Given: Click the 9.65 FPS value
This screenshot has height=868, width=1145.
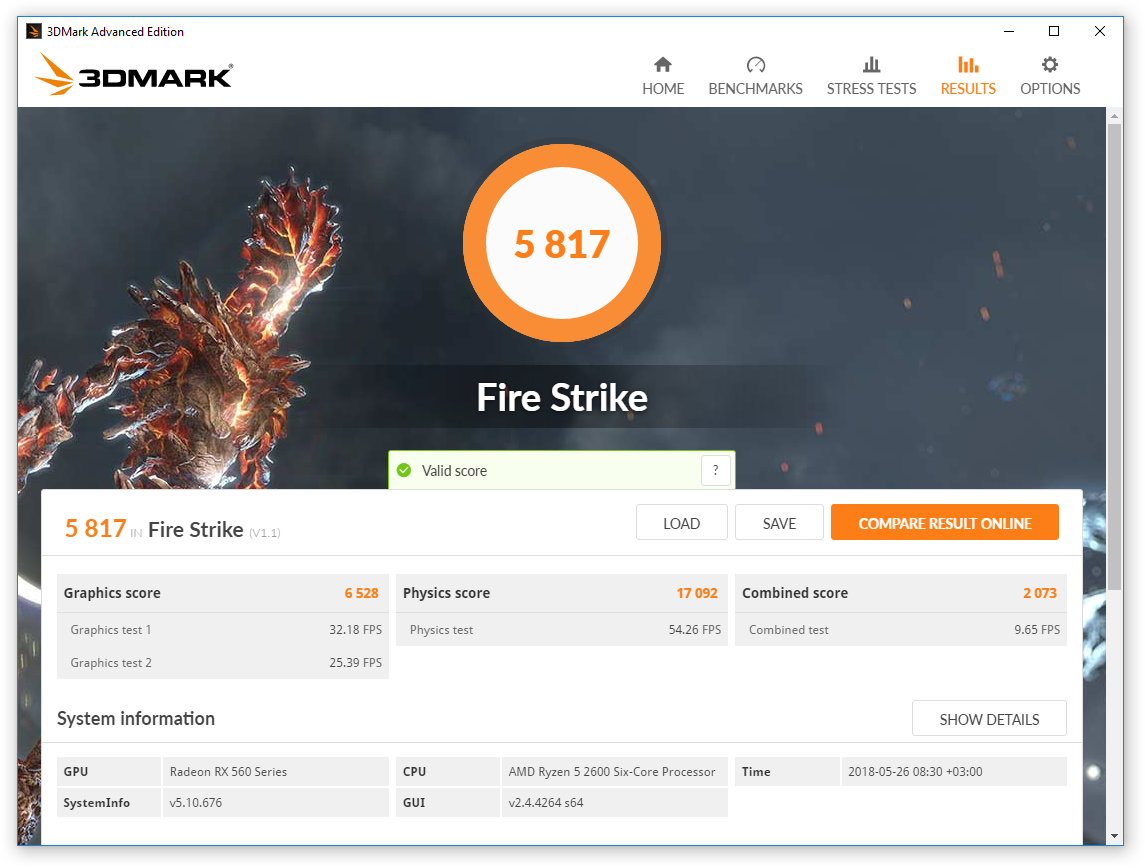Looking at the screenshot, I should 1037,629.
